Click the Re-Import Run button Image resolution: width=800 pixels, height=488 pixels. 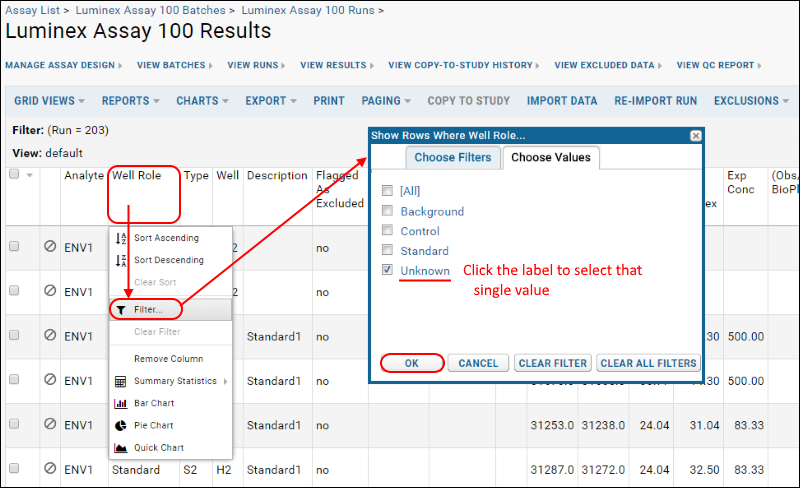click(656, 101)
